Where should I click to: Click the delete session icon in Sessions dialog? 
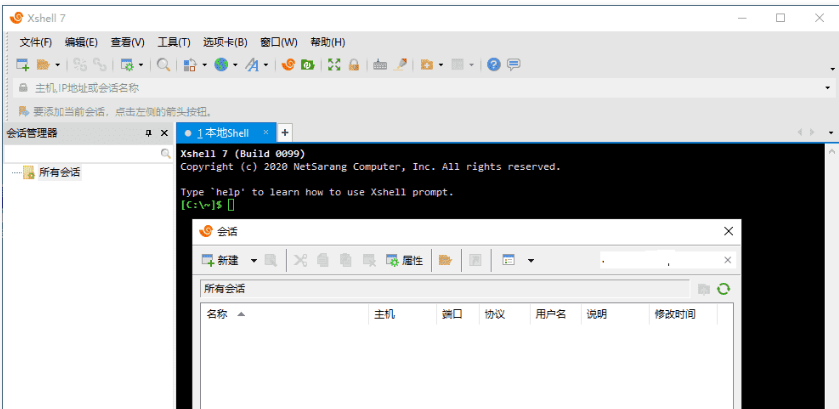[369, 261]
